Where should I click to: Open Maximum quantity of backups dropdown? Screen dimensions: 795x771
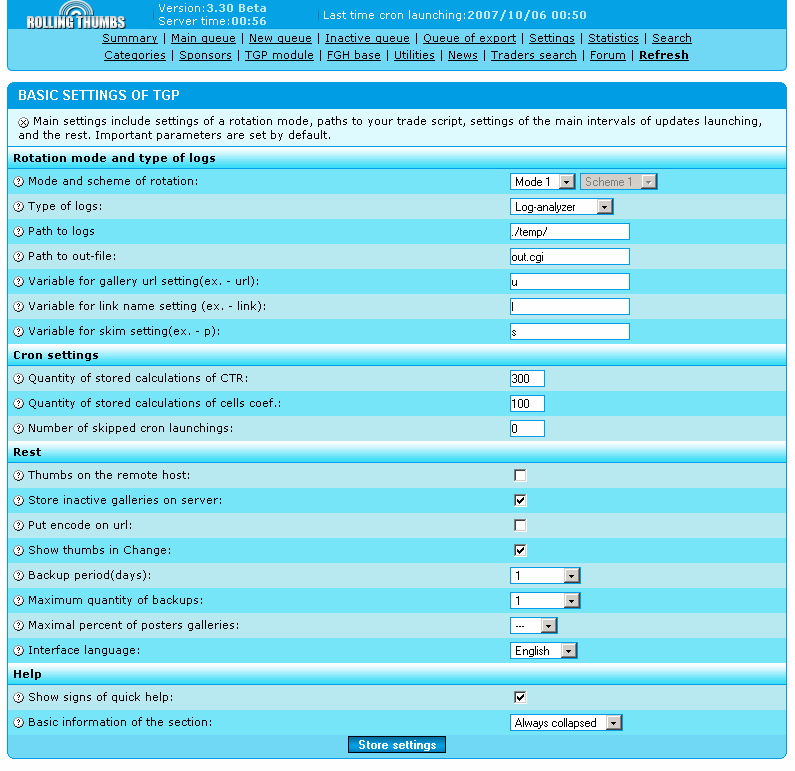545,601
